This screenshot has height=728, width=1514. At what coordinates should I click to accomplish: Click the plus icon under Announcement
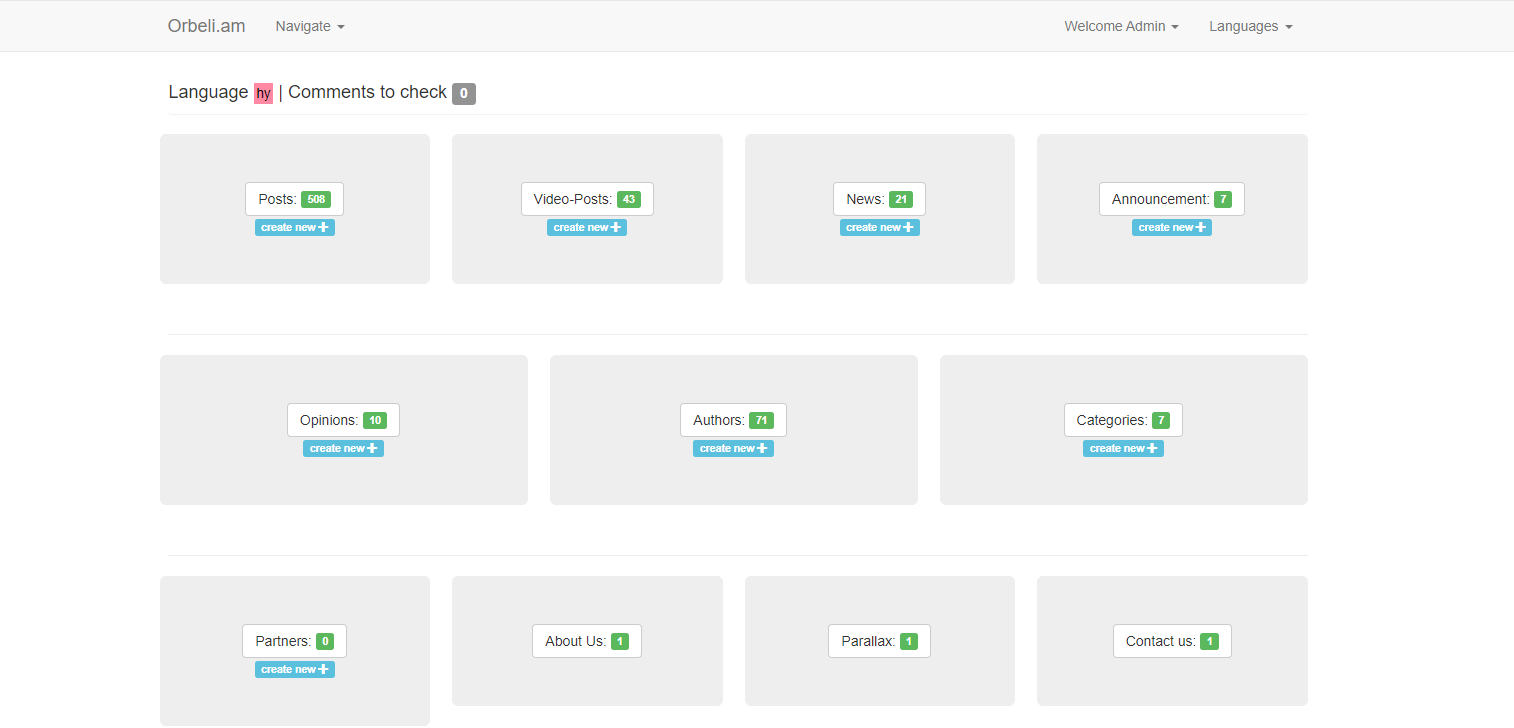coord(1200,227)
